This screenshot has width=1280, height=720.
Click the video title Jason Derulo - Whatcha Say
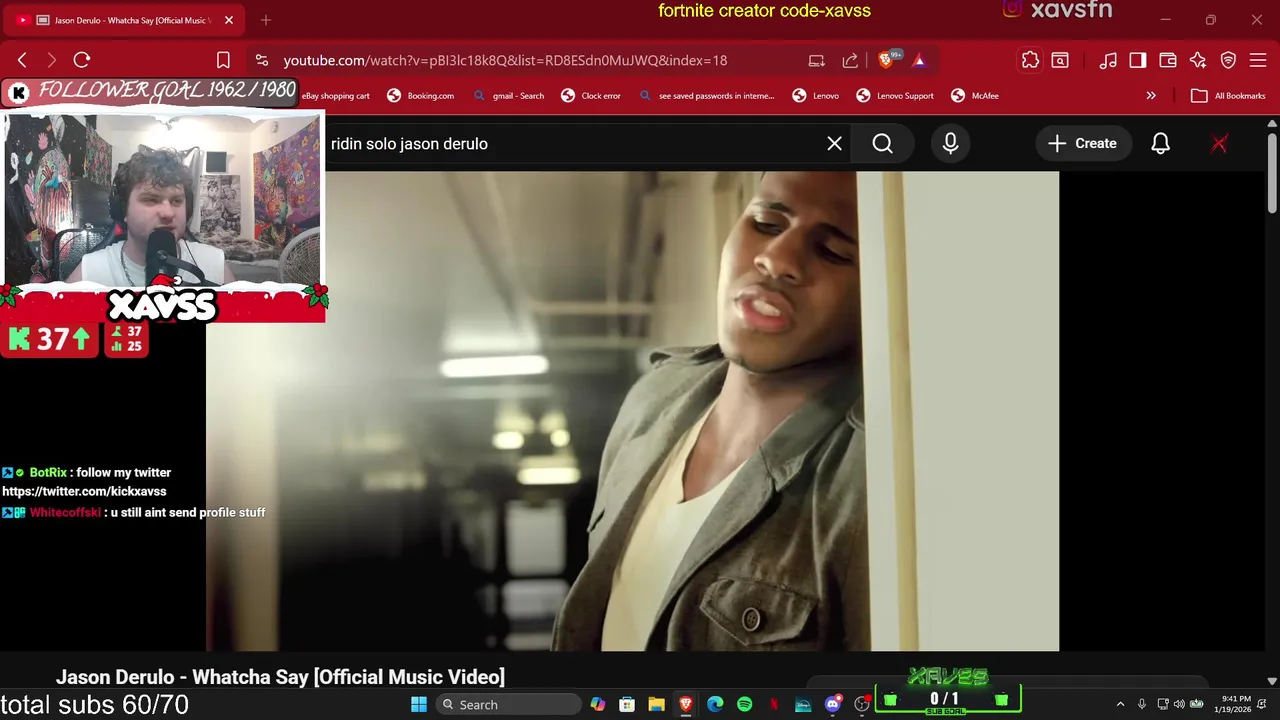point(280,677)
